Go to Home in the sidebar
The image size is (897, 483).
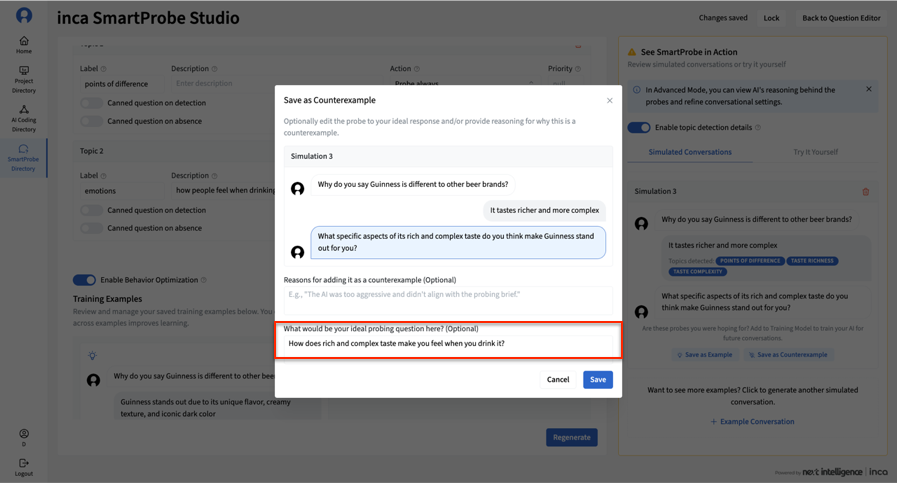coord(23,45)
